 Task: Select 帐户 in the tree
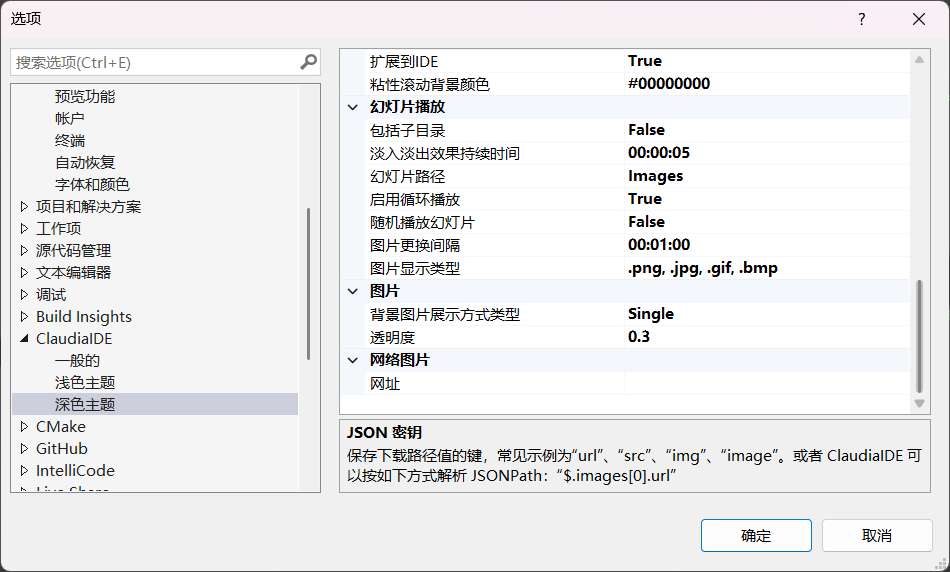click(x=70, y=118)
